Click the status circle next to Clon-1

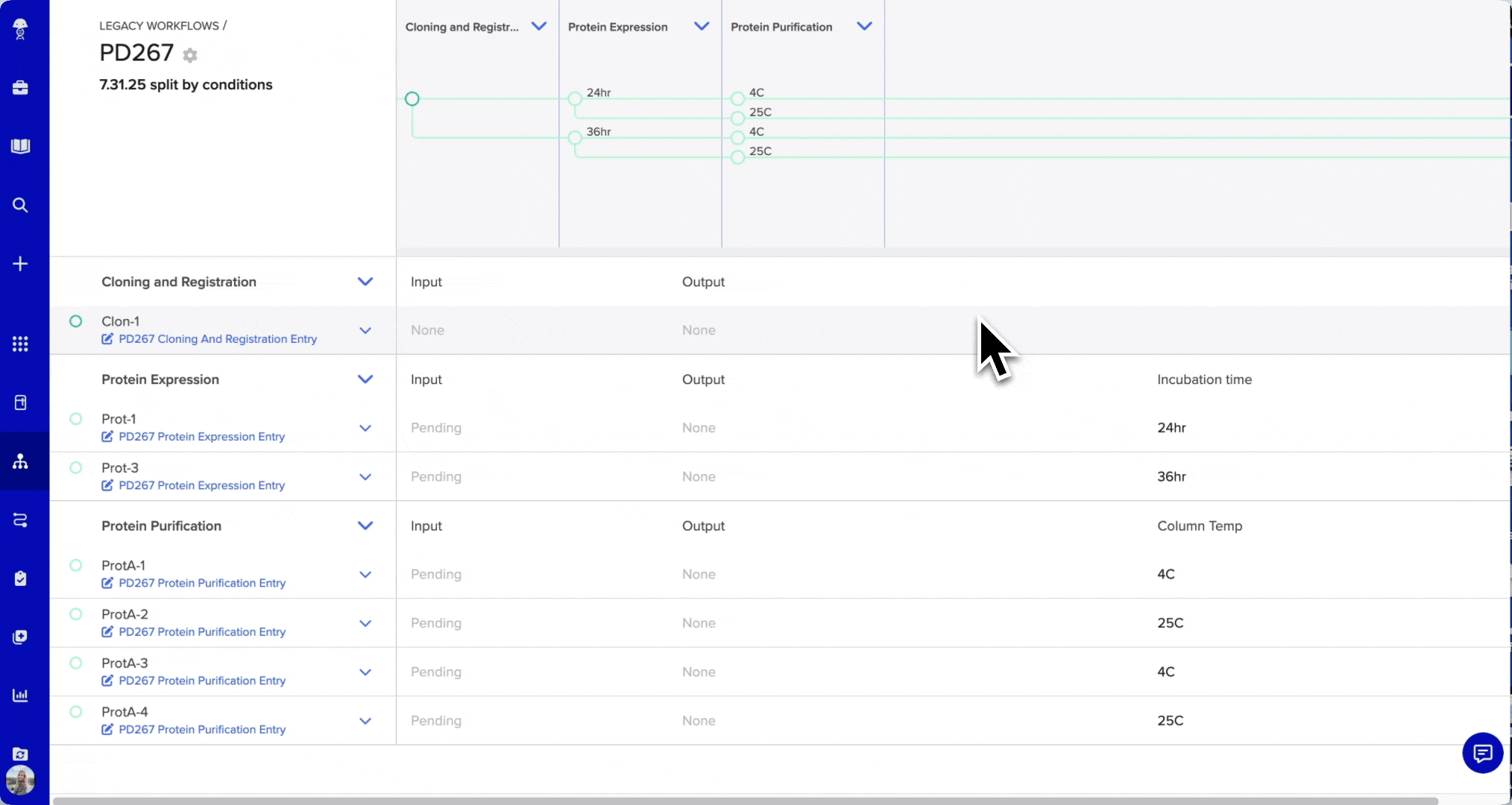(75, 321)
